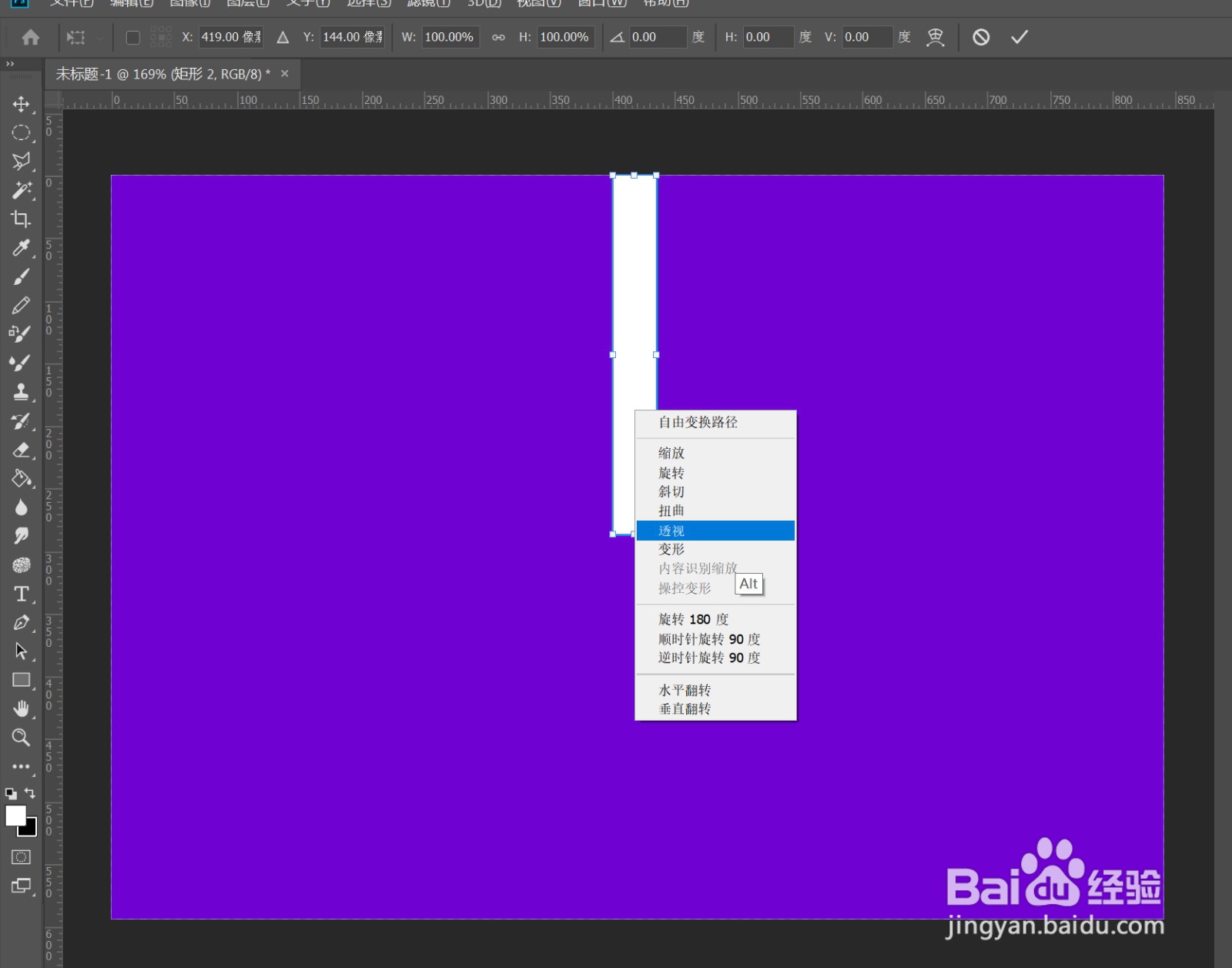
Task: Select the Color Replacement tool
Action: pyautogui.click(x=21, y=333)
